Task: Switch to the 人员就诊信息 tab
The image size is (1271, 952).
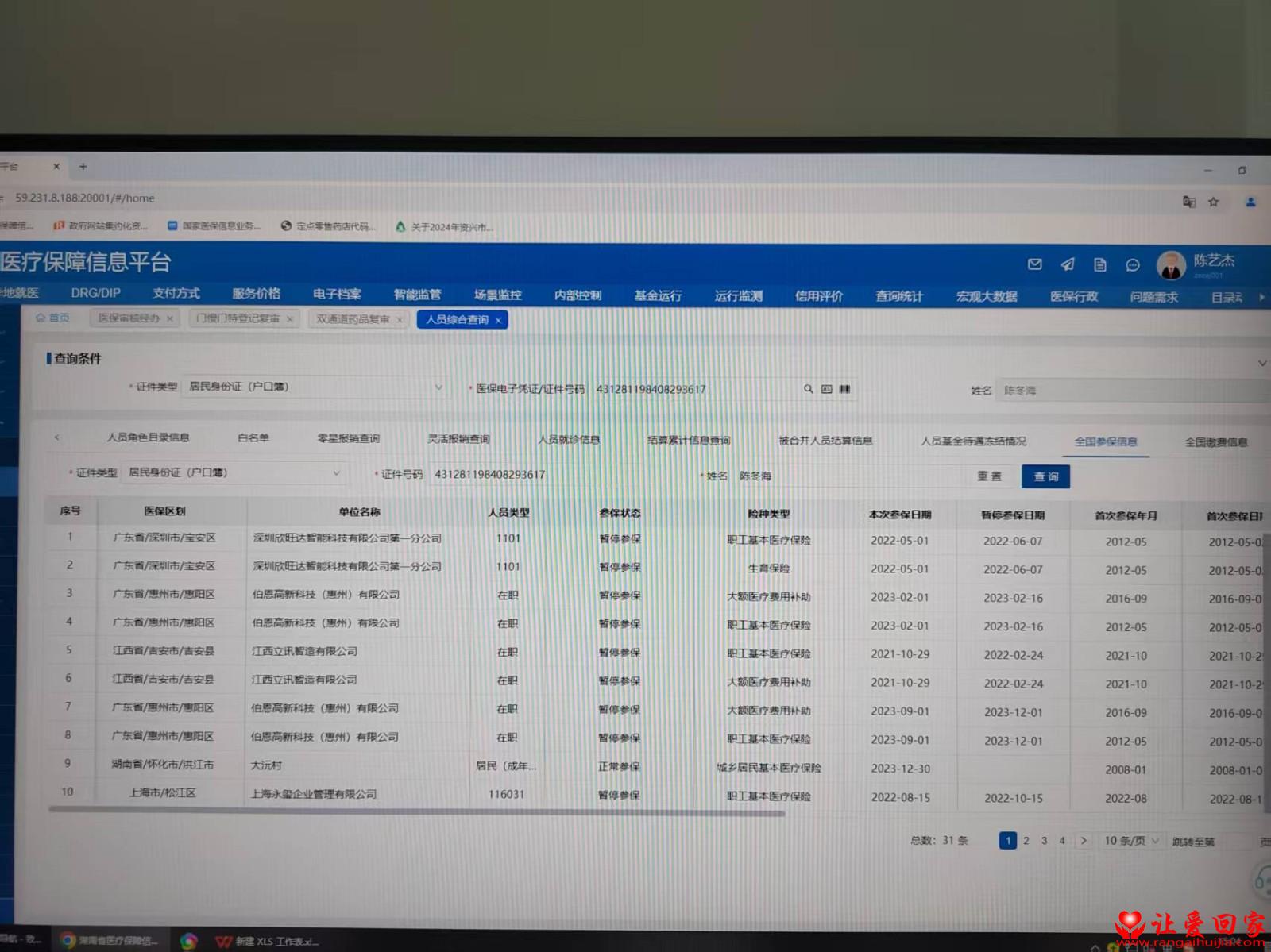Action: coord(569,439)
